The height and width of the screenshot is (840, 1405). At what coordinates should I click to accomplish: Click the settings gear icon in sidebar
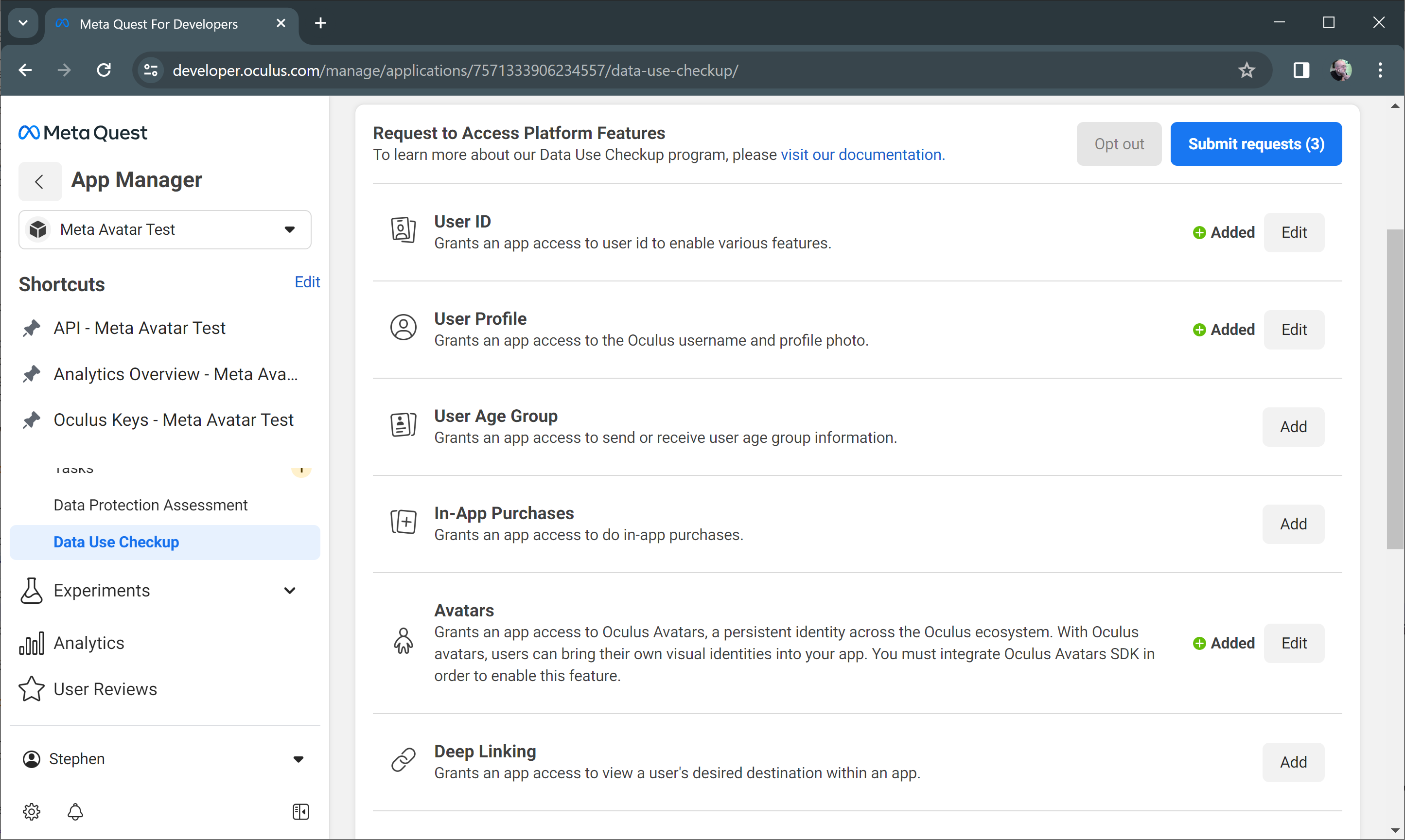(31, 812)
